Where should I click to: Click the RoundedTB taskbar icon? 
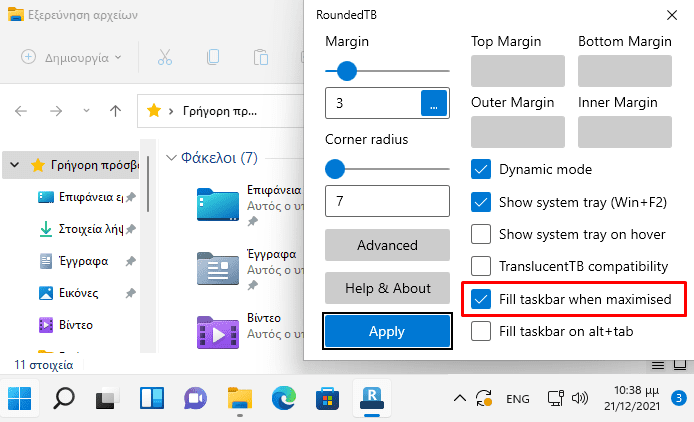(372, 398)
